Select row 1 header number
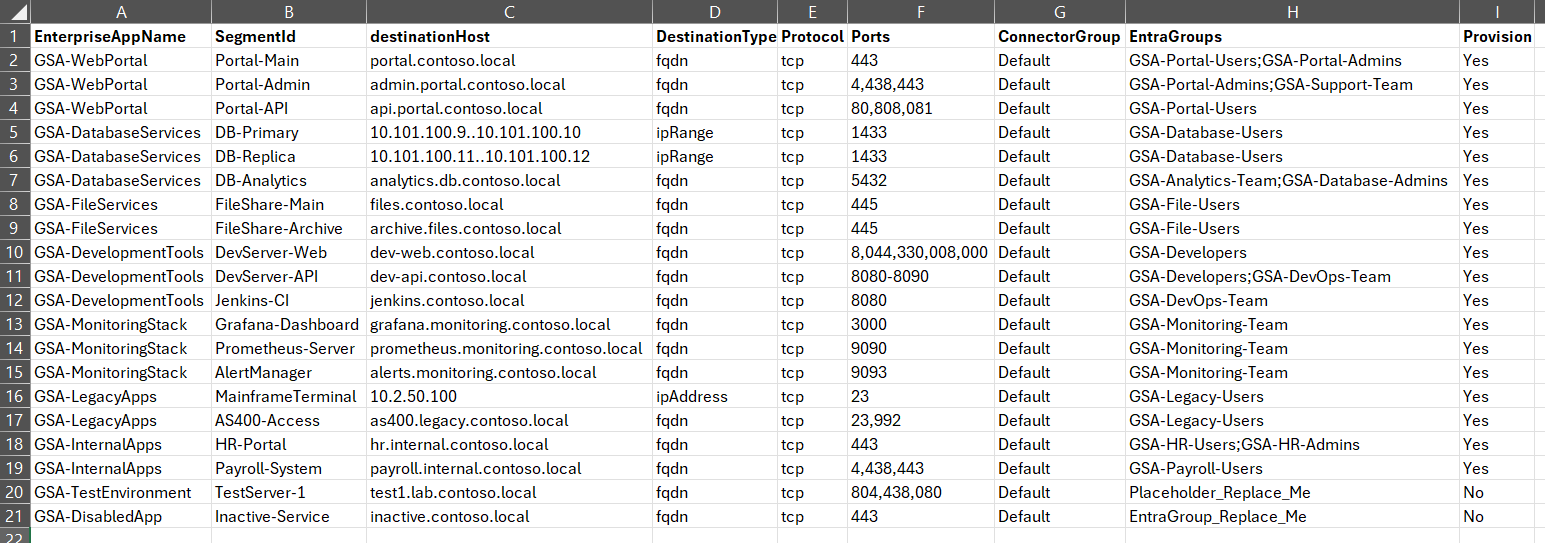 pos(15,36)
